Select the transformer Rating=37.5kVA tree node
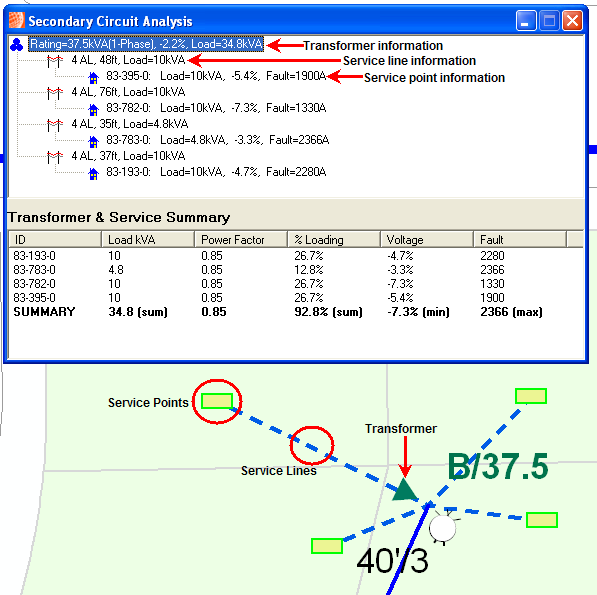 pyautogui.click(x=147, y=44)
